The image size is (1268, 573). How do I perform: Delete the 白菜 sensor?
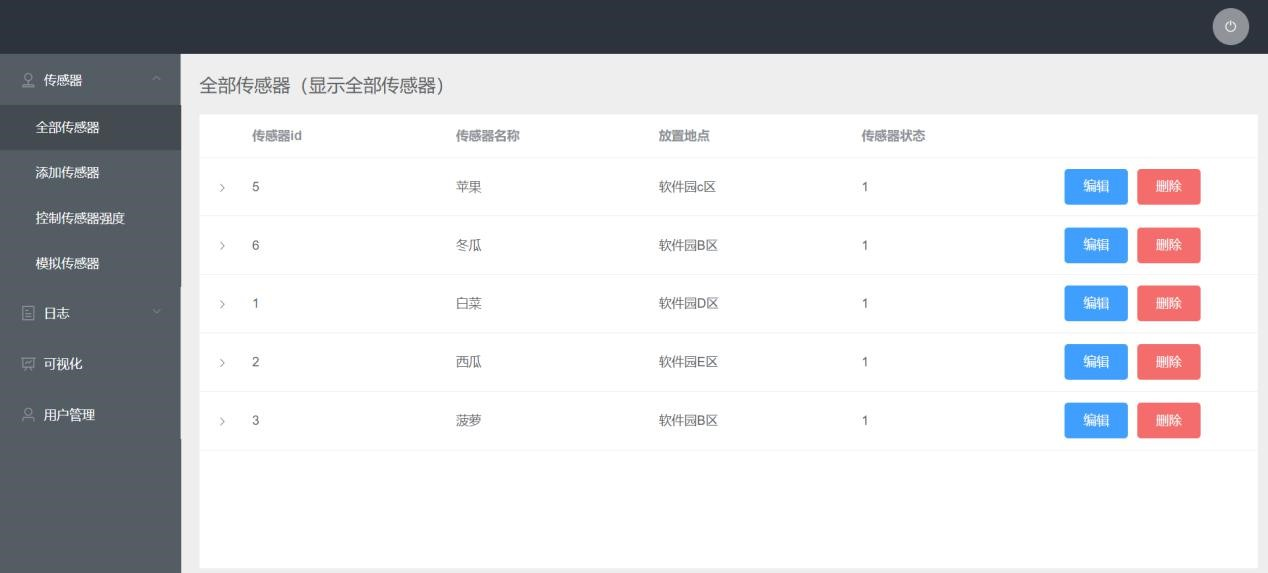1168,304
